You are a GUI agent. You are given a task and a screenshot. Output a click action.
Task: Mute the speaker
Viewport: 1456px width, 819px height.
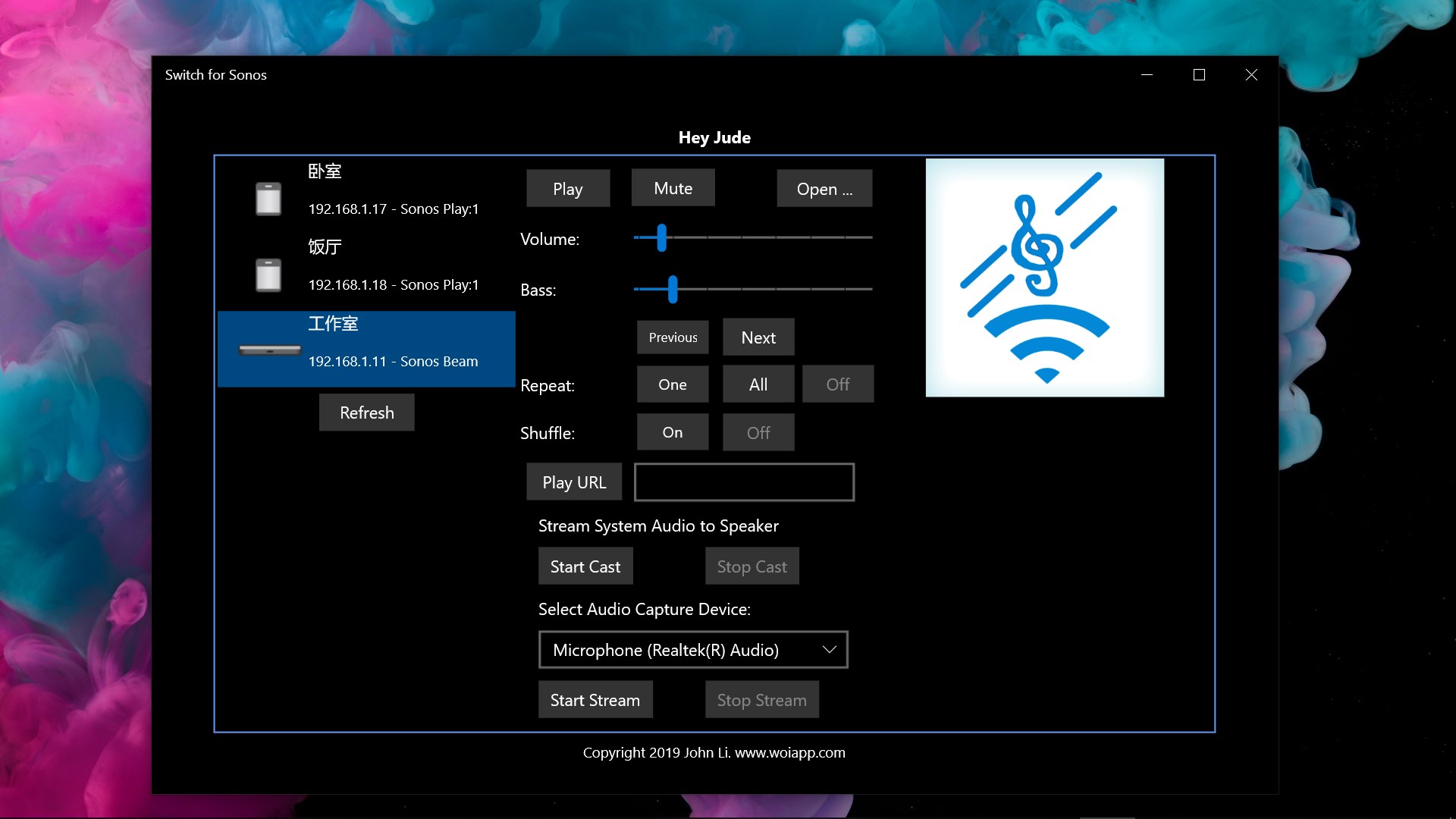click(673, 188)
